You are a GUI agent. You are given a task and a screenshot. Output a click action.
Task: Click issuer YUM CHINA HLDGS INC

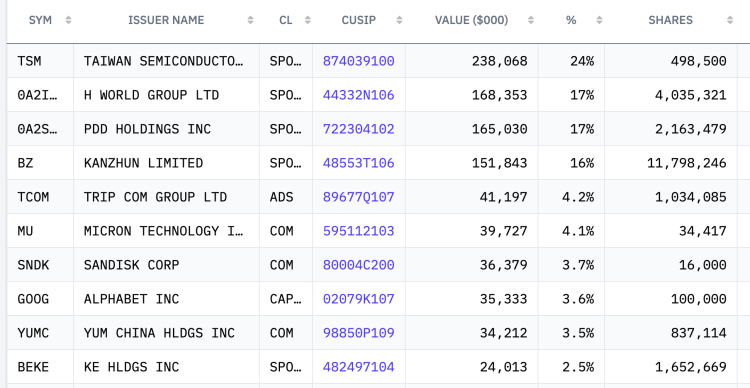click(x=159, y=333)
